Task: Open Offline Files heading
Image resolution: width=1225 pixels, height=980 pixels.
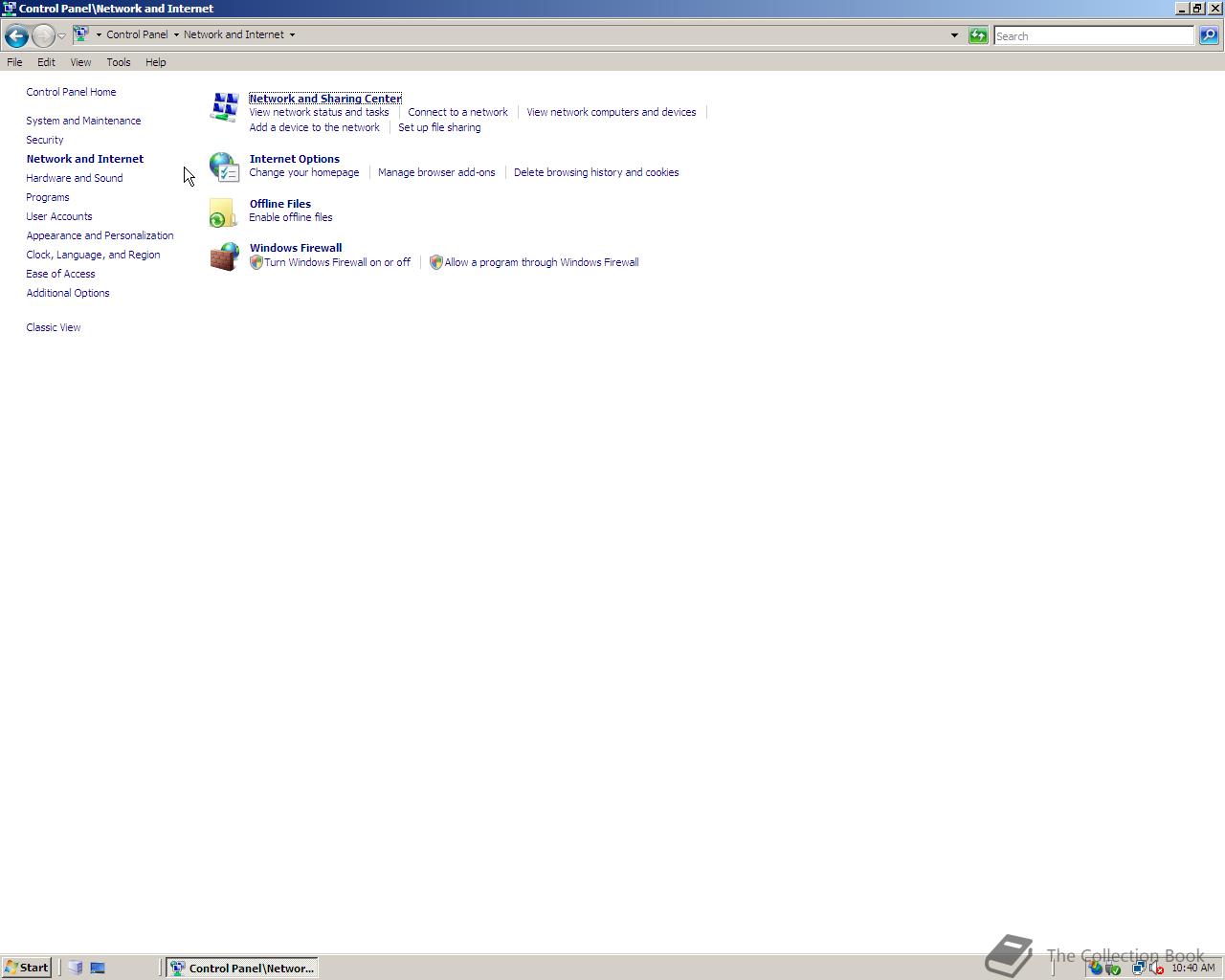Action: [x=280, y=204]
